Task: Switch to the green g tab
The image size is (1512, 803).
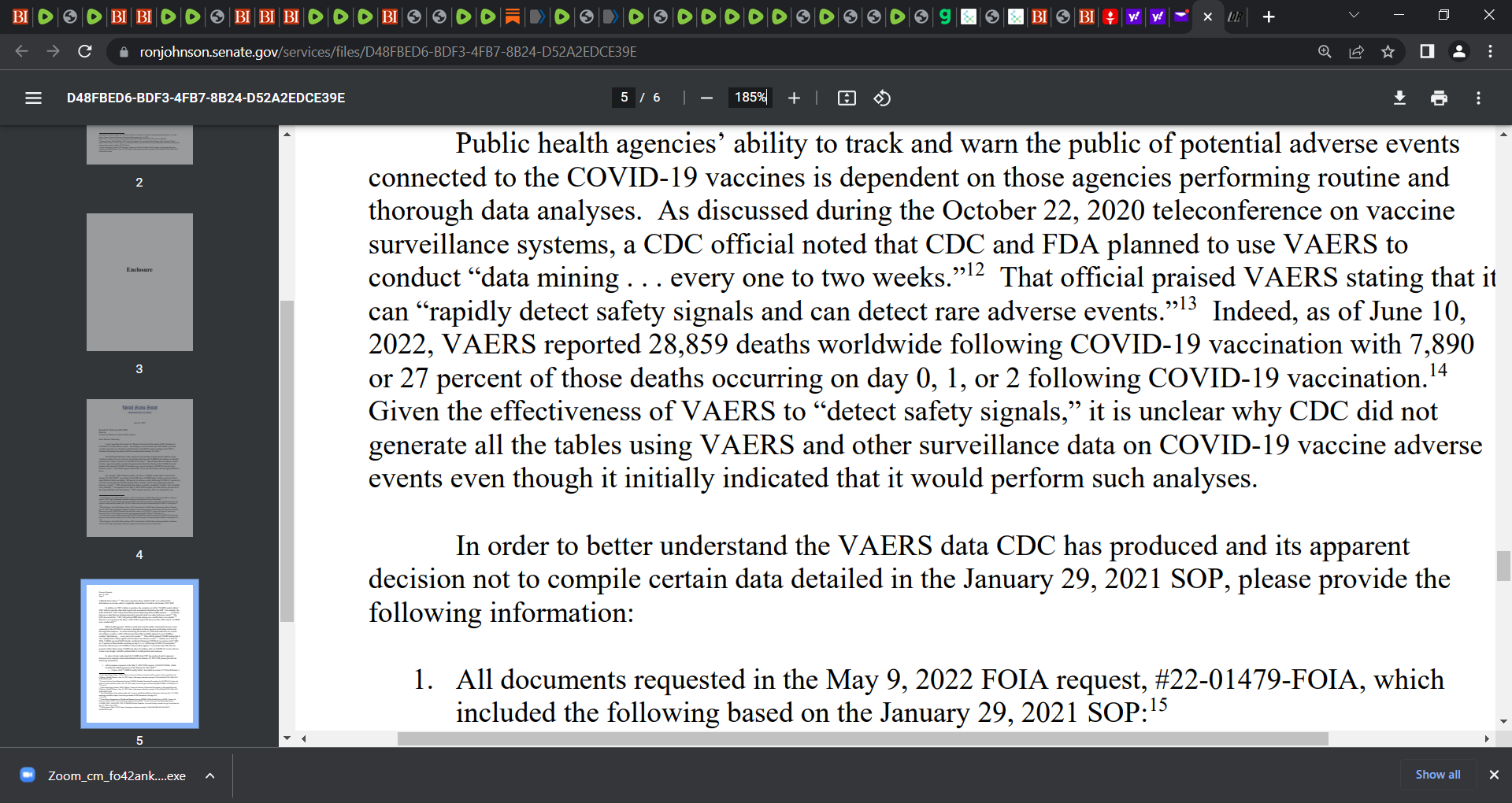Action: click(x=945, y=17)
